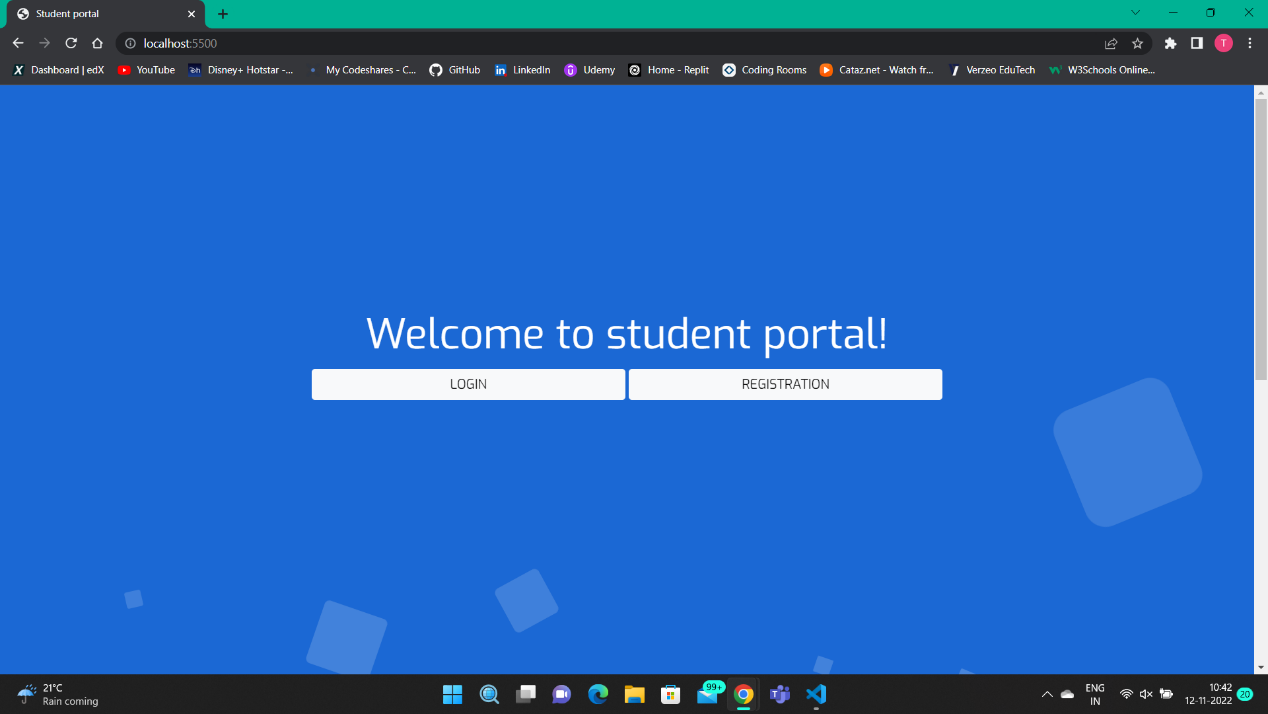1268x714 pixels.
Task: Open the clock showing 10:42
Action: coord(1208,694)
